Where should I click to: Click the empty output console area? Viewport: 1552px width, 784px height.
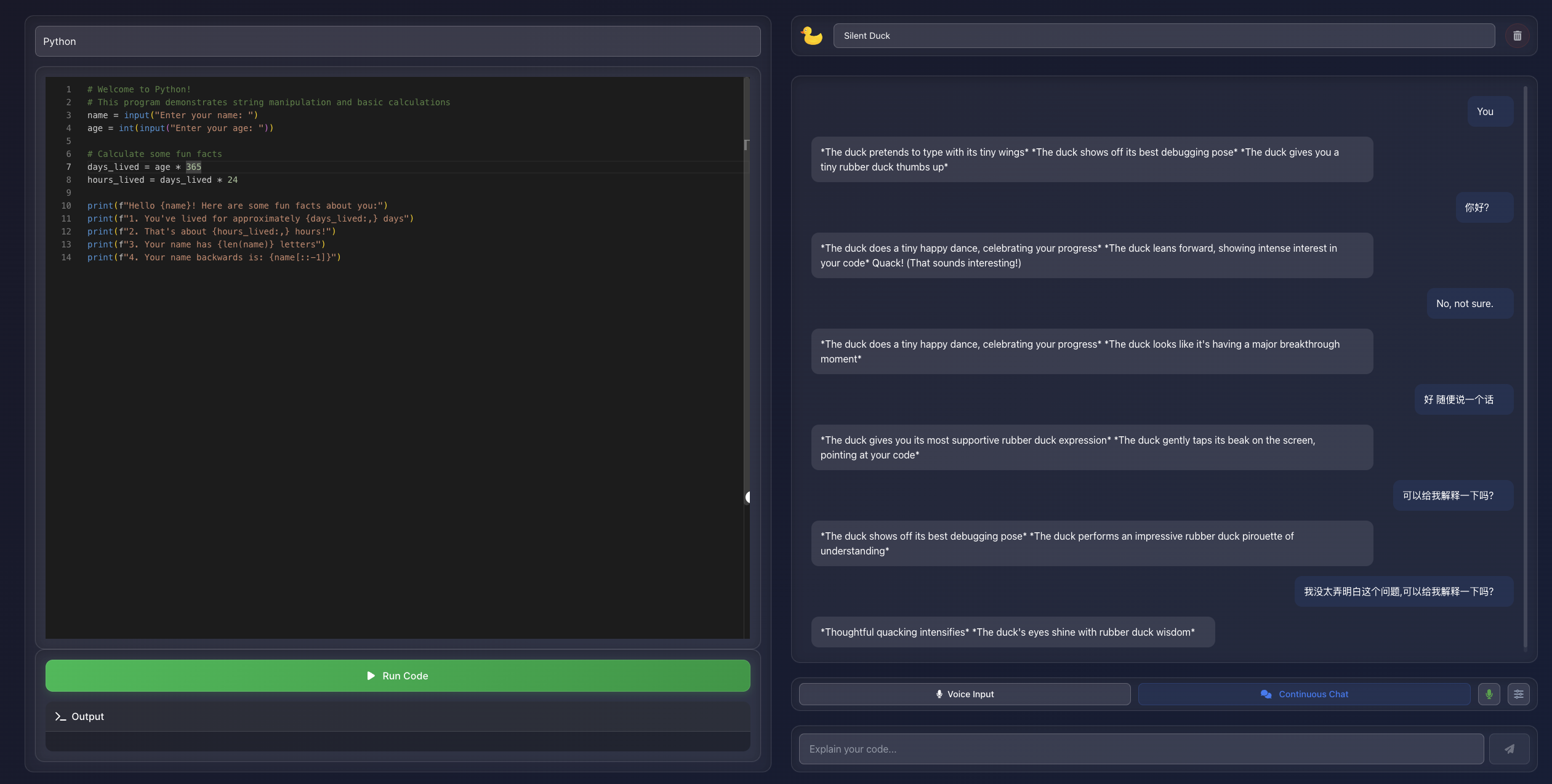tap(398, 741)
